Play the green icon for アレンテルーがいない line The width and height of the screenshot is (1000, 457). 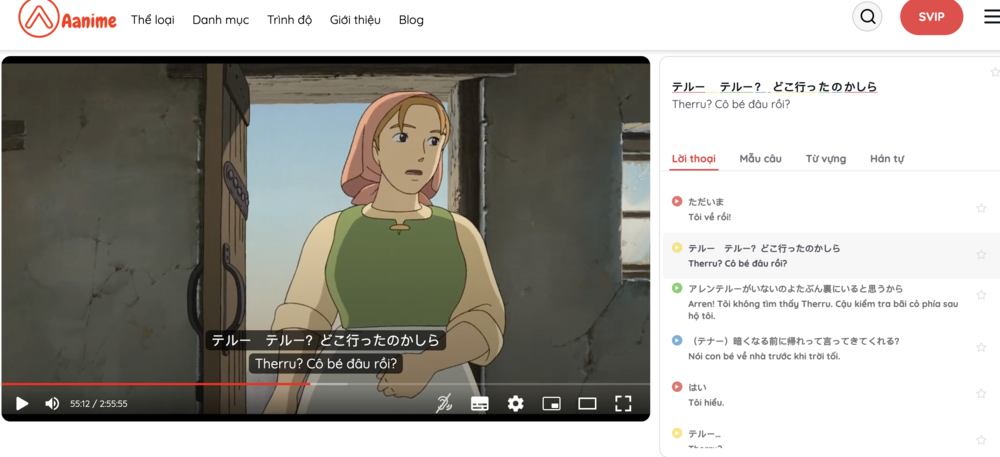677,288
